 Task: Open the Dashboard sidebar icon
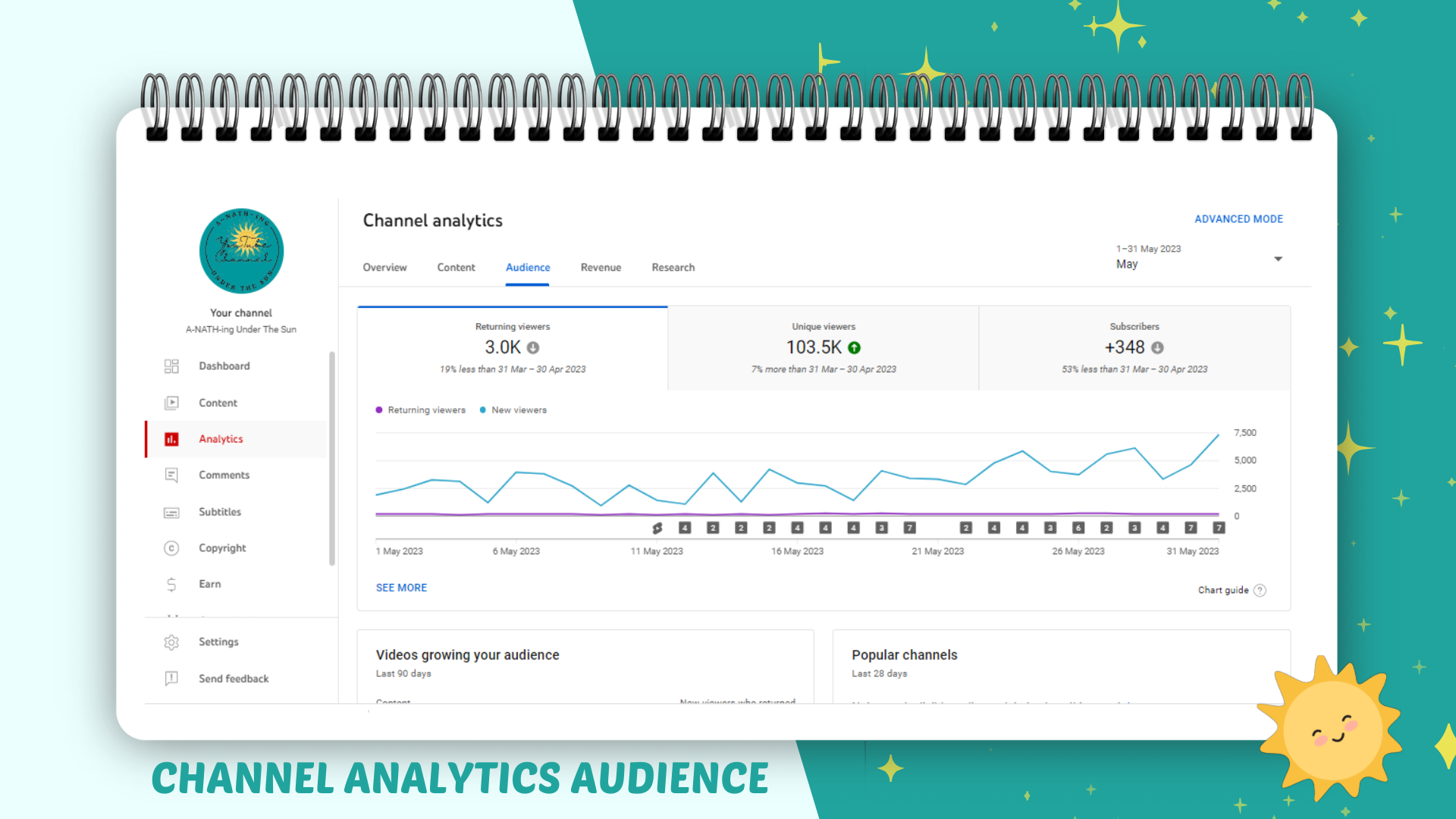[x=171, y=366]
